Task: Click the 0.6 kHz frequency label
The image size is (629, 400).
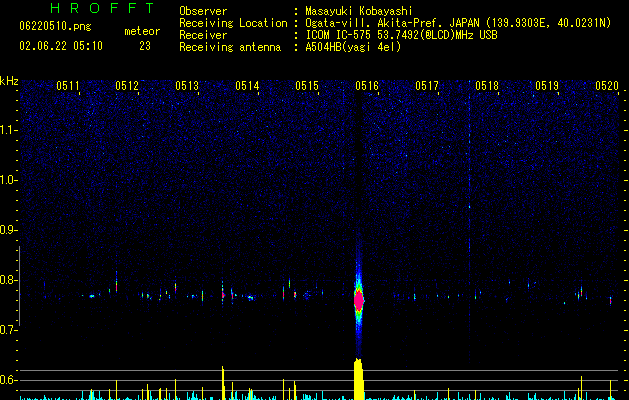Action: click(8, 380)
